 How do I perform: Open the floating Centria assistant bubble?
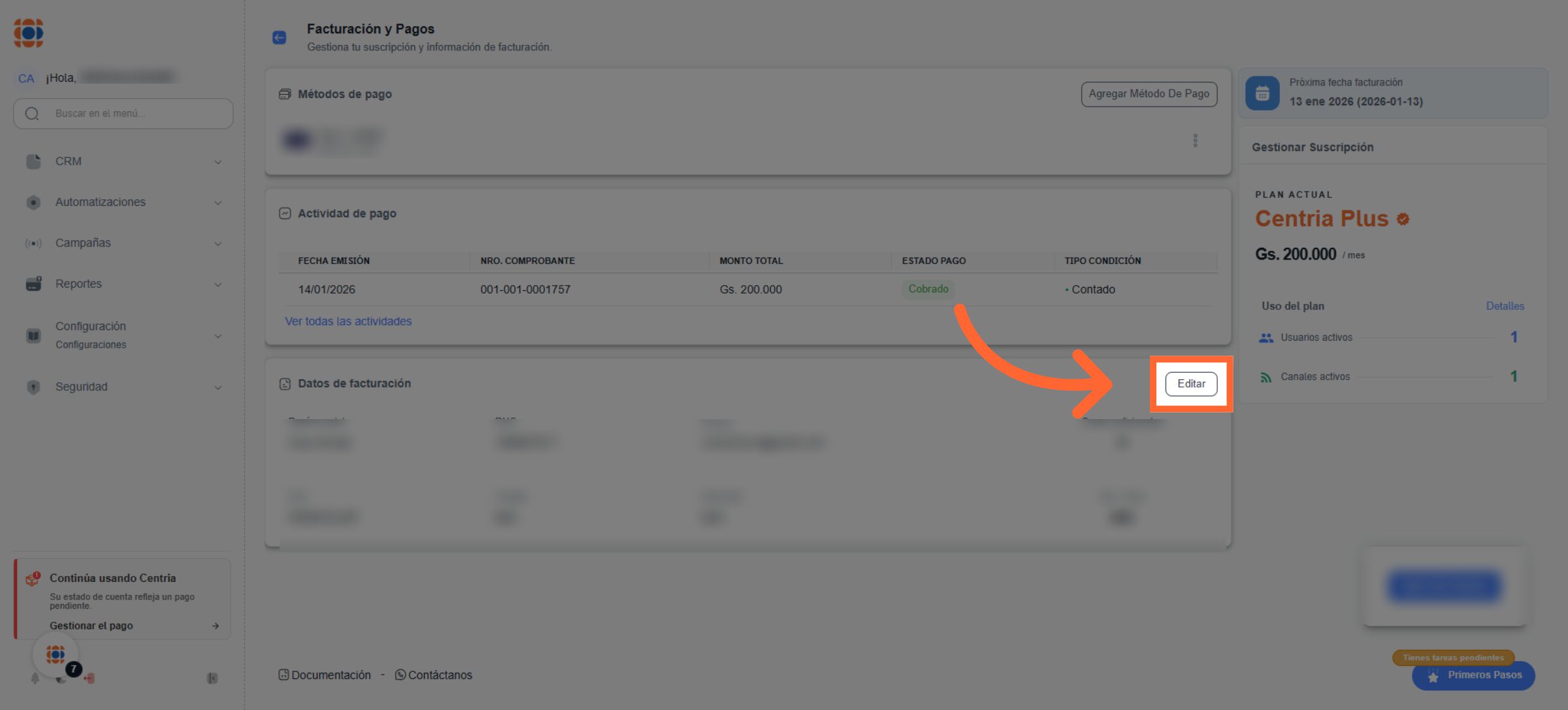pos(56,654)
